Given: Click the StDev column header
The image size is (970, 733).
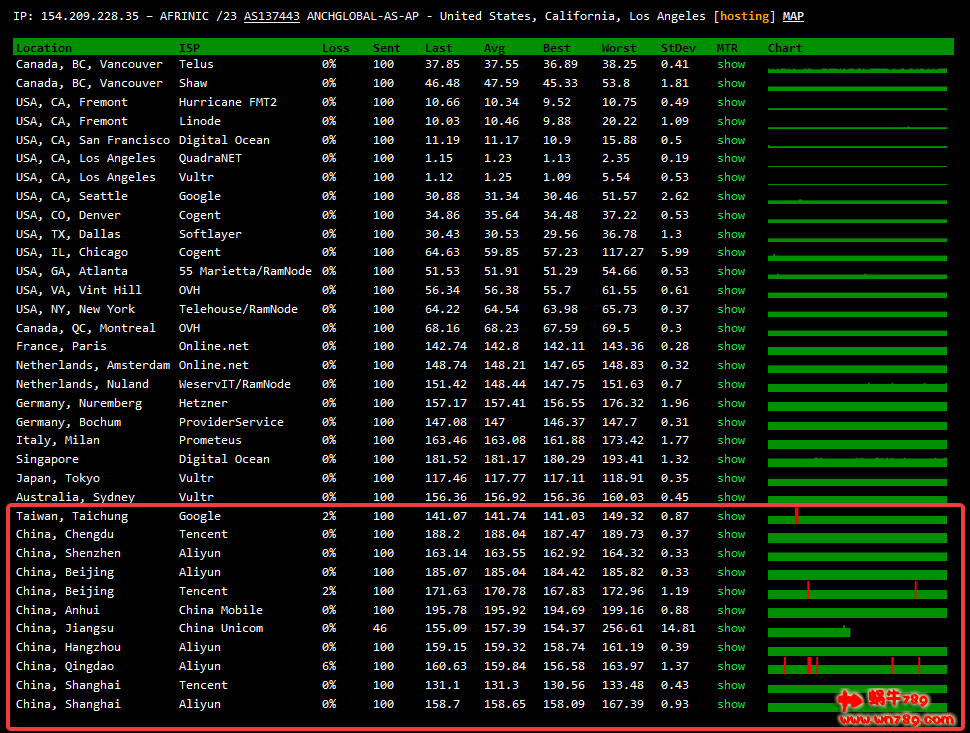Looking at the screenshot, I should click(678, 47).
